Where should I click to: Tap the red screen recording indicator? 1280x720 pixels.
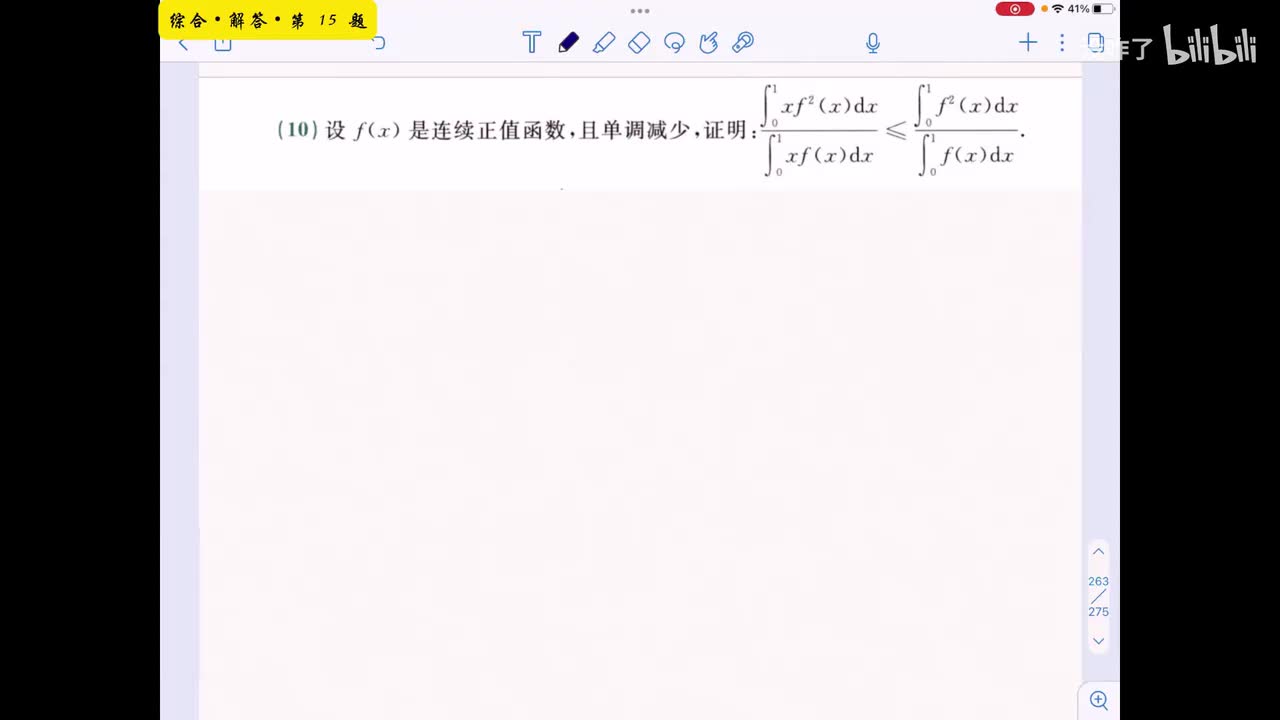click(1015, 9)
